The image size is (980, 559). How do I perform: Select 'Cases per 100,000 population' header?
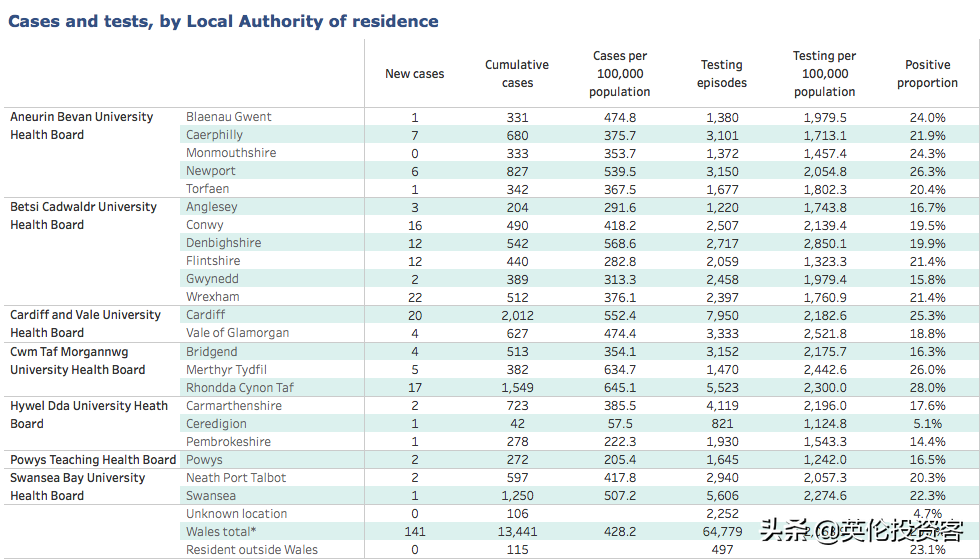coord(619,74)
